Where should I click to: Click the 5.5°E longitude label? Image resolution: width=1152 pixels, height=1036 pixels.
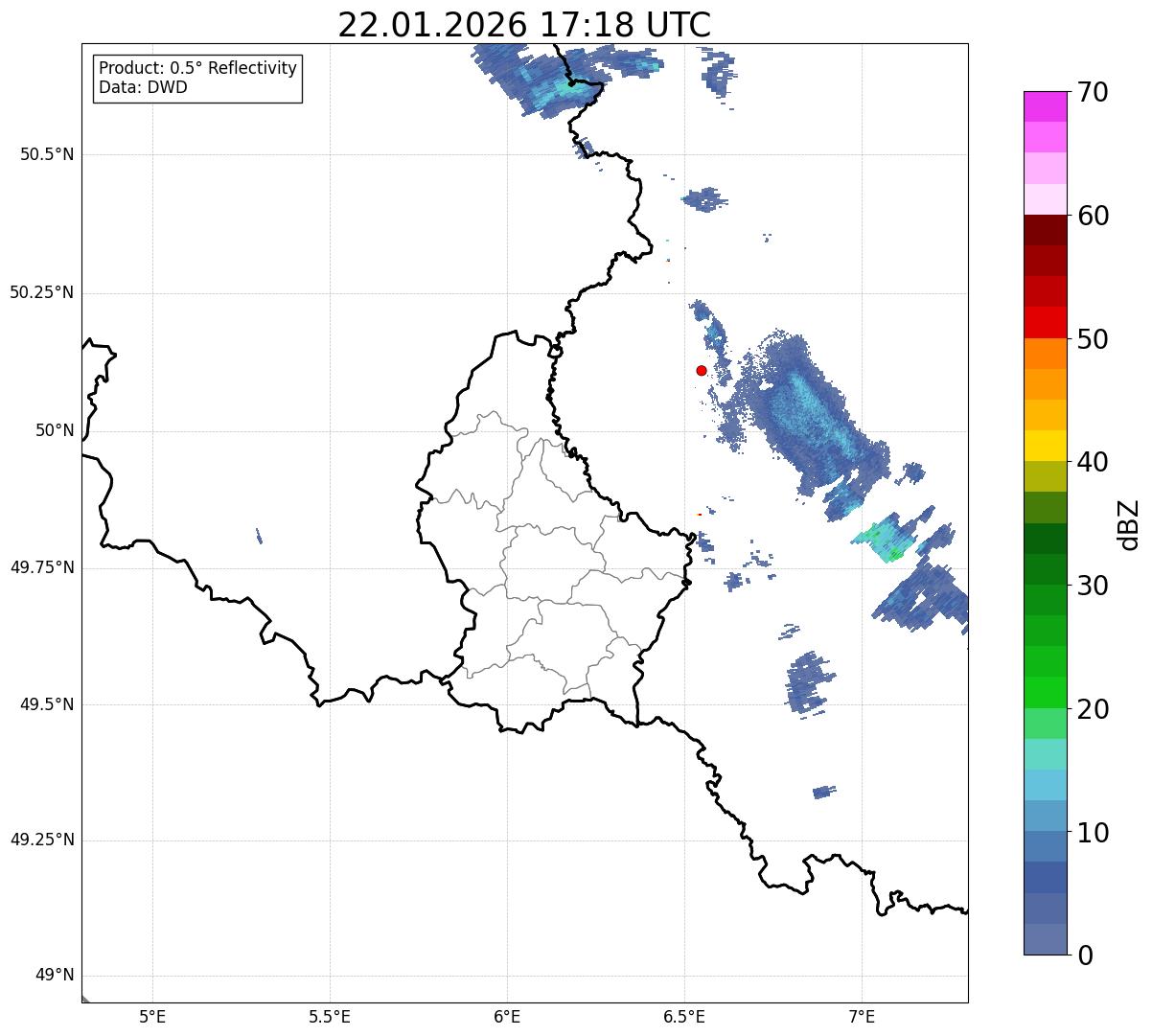(330, 1016)
